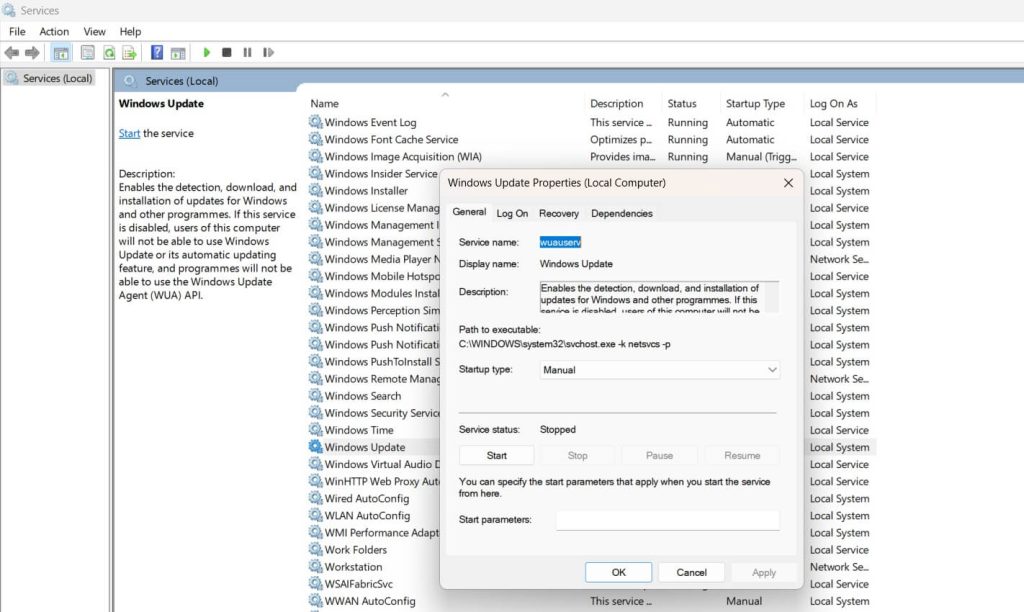
Task: Select the Windows Mobile Hotspot service row
Action: point(382,276)
